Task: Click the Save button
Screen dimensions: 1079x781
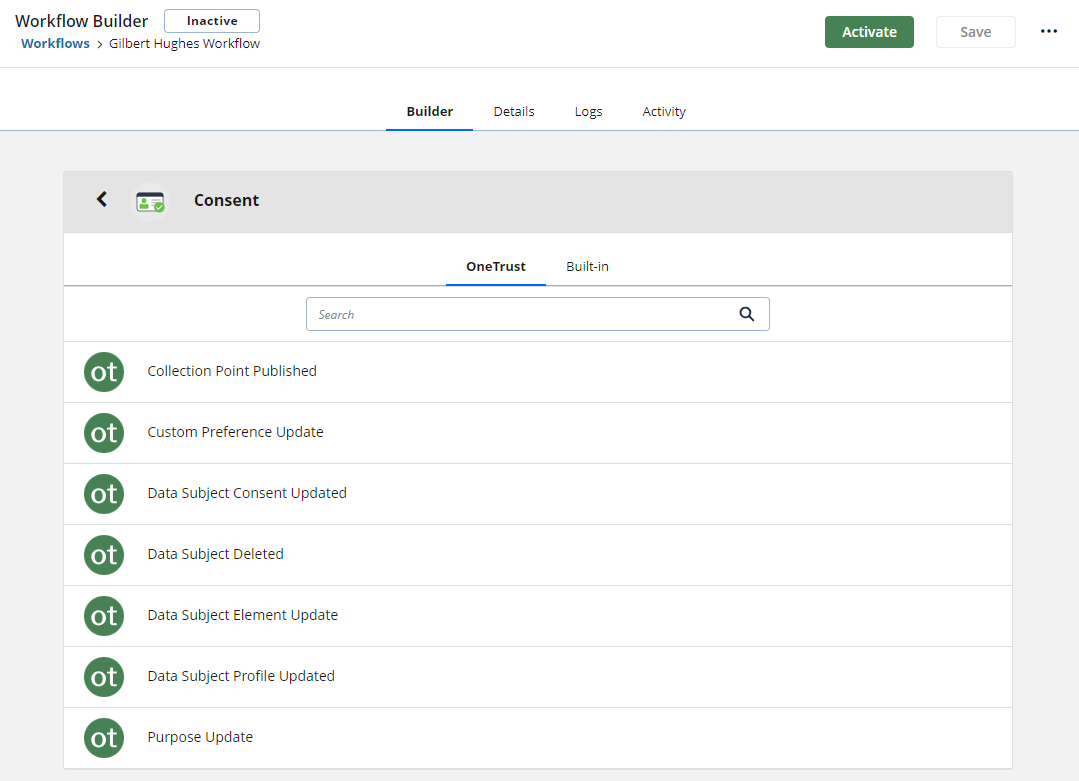Action: 975,31
